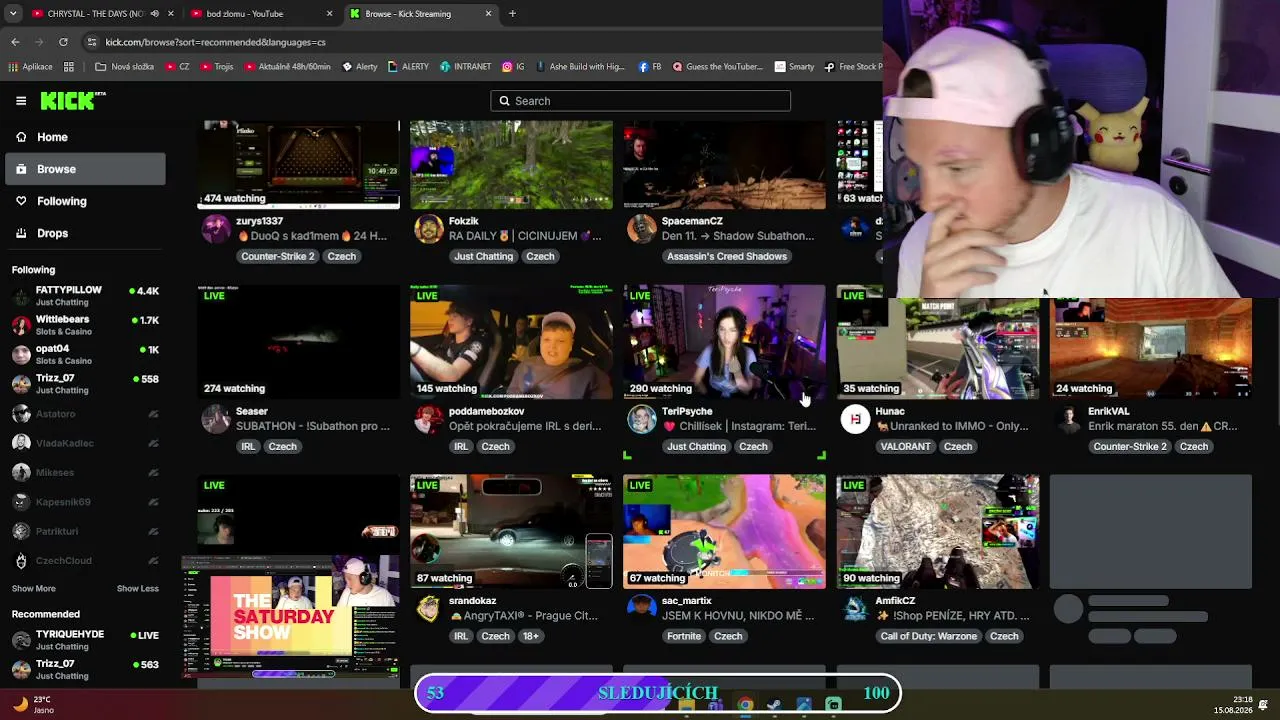Close the bod zlomu YouTube tab

330,14
